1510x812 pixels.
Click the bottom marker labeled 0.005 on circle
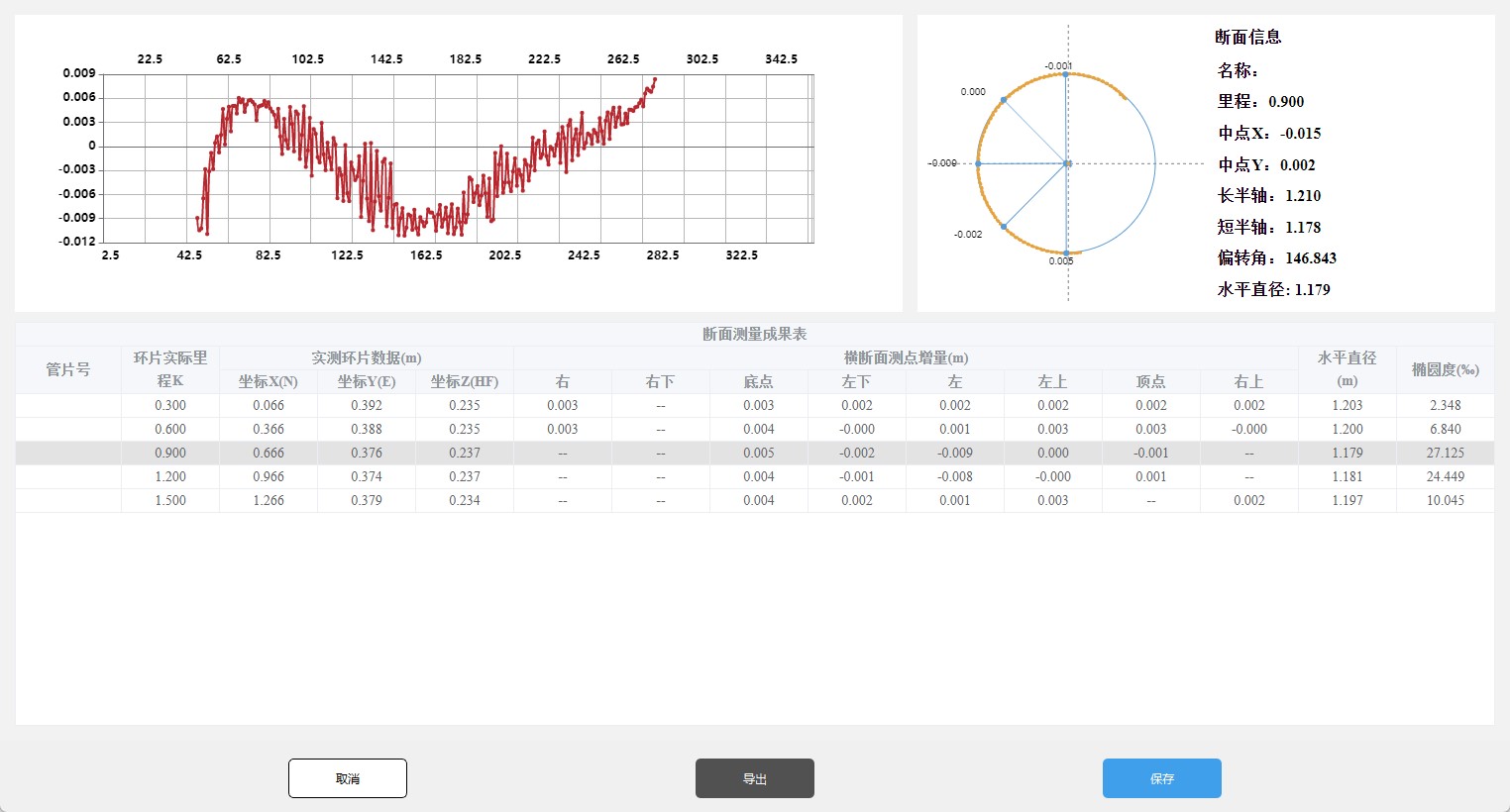coord(1066,254)
